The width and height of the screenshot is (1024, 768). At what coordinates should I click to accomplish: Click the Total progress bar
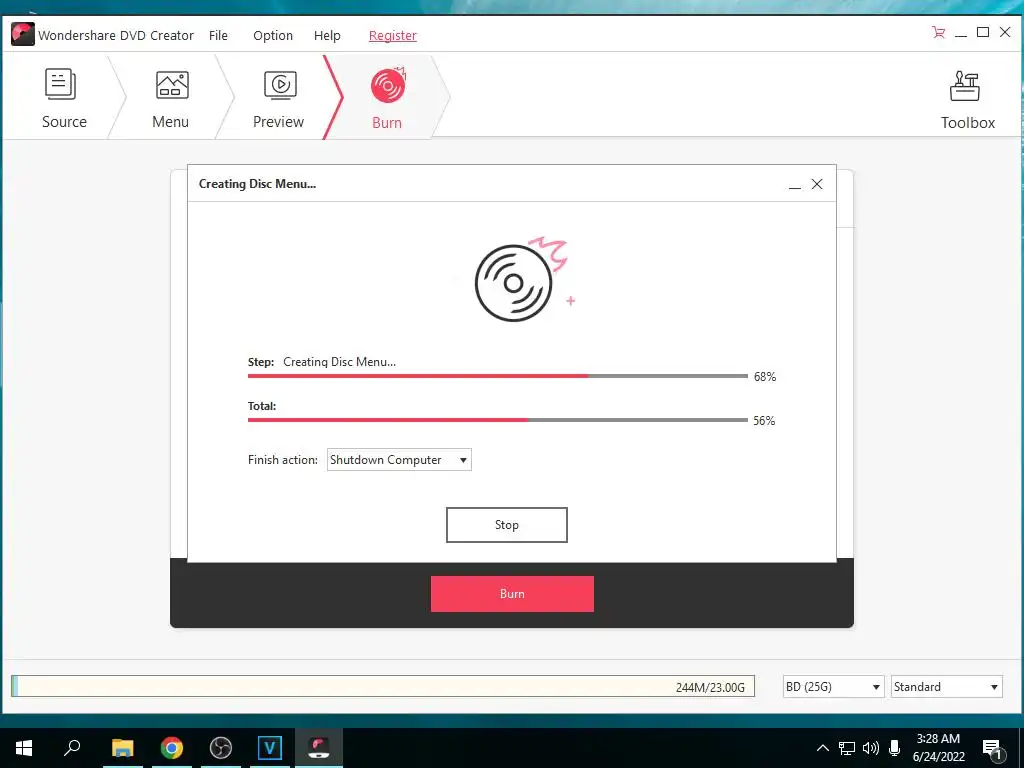point(498,420)
